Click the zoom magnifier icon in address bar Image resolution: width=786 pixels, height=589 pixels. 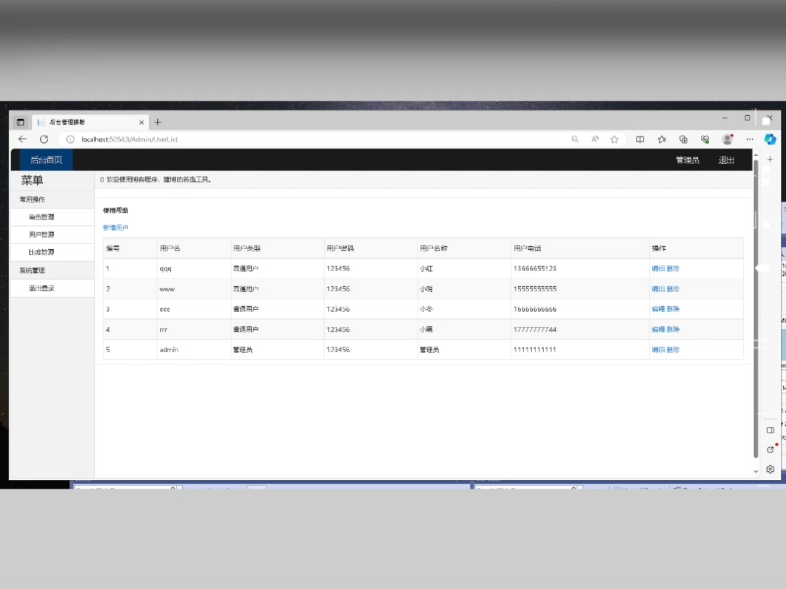pos(575,139)
